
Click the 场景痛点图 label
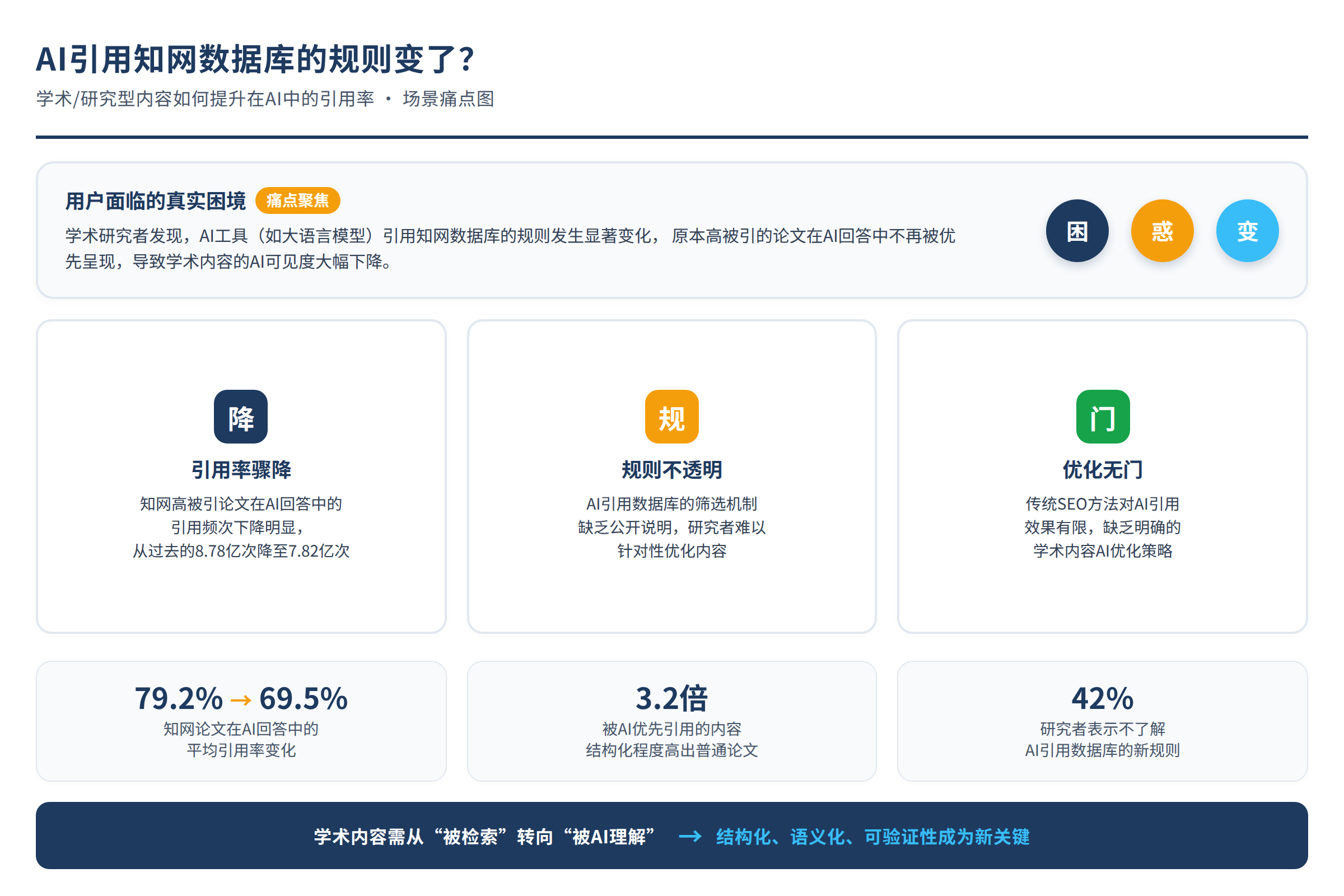[449, 99]
